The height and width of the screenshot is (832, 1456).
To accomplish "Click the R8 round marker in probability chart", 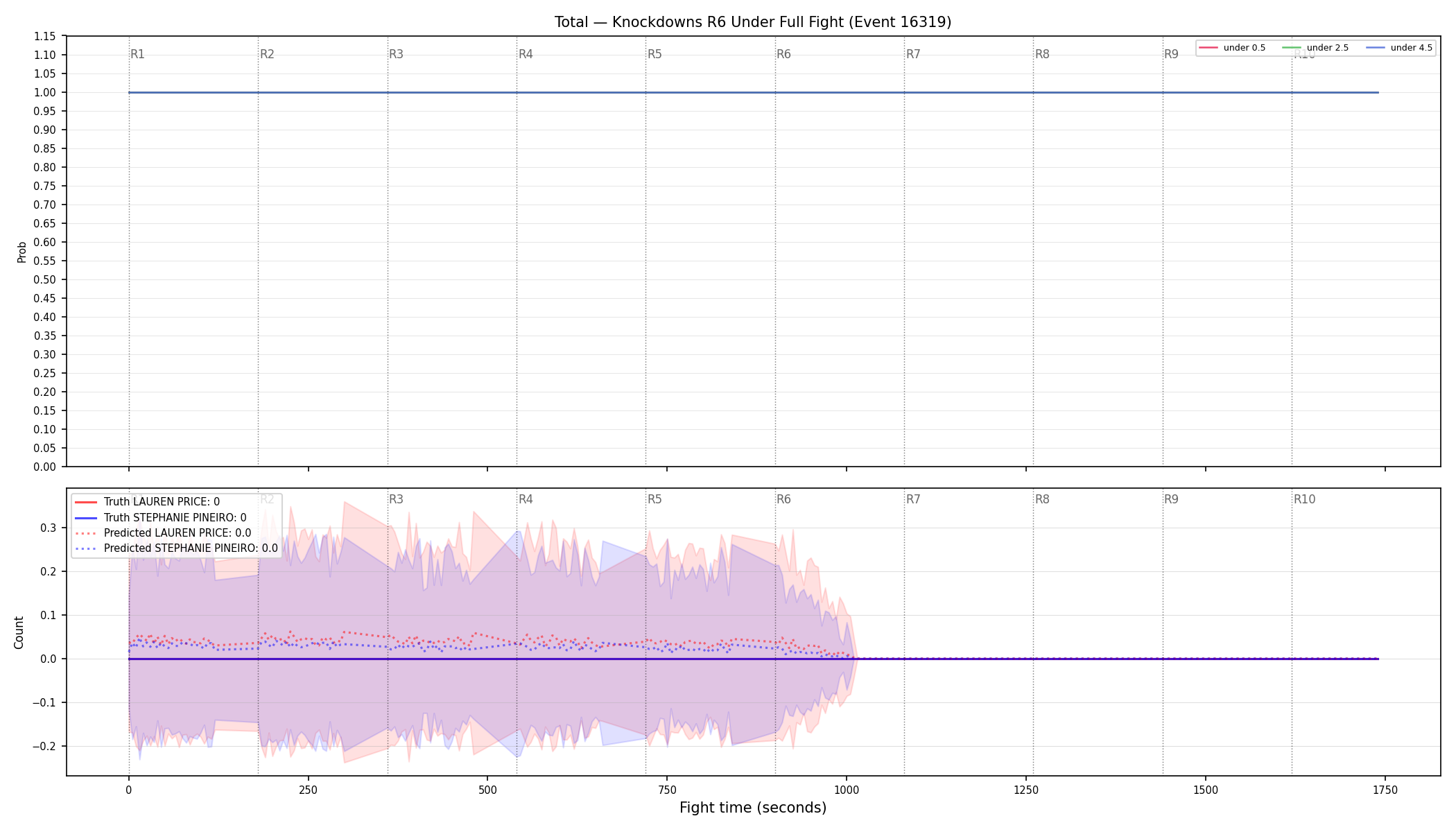I will point(1042,54).
